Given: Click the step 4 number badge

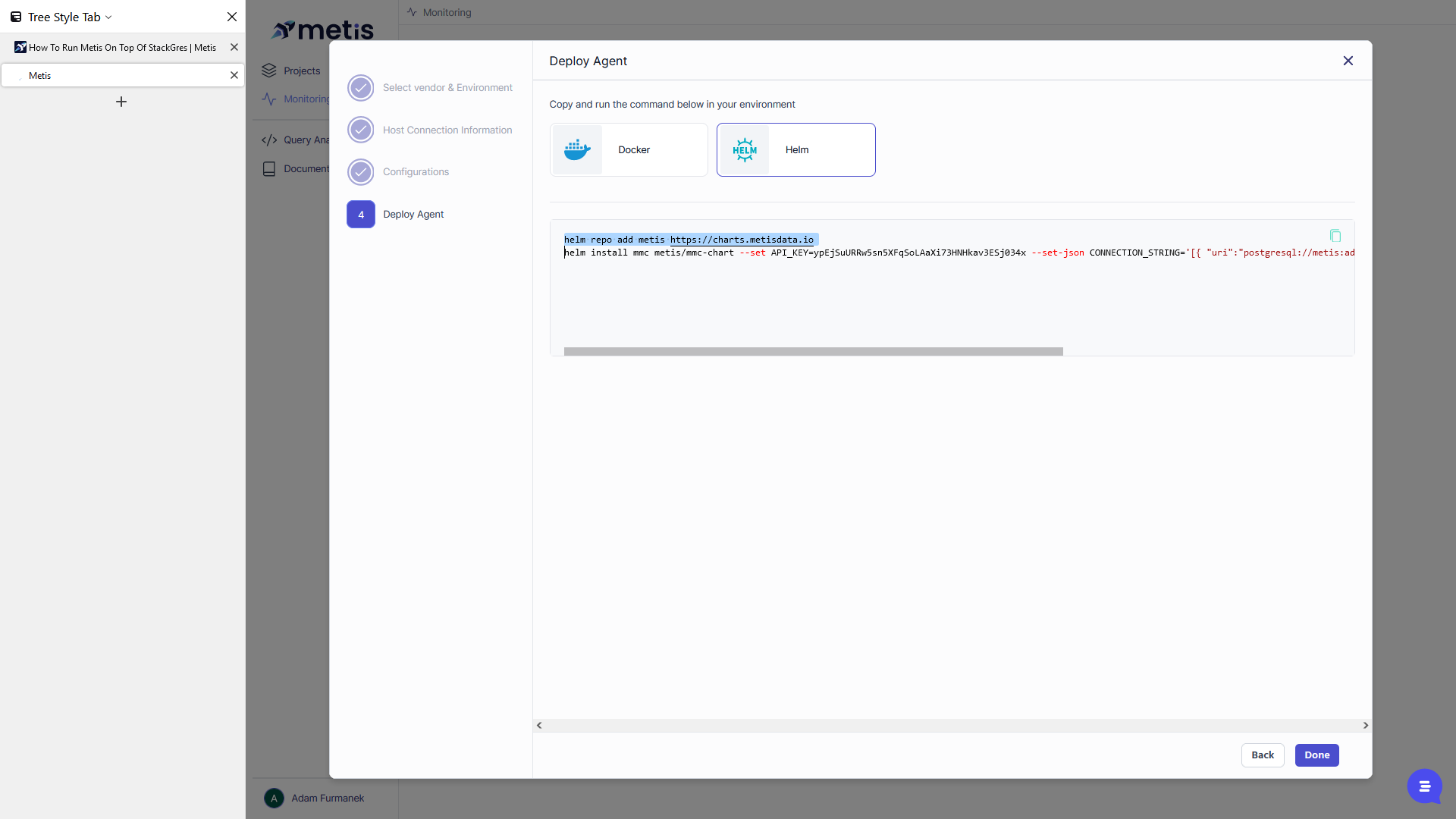Looking at the screenshot, I should coord(361,215).
